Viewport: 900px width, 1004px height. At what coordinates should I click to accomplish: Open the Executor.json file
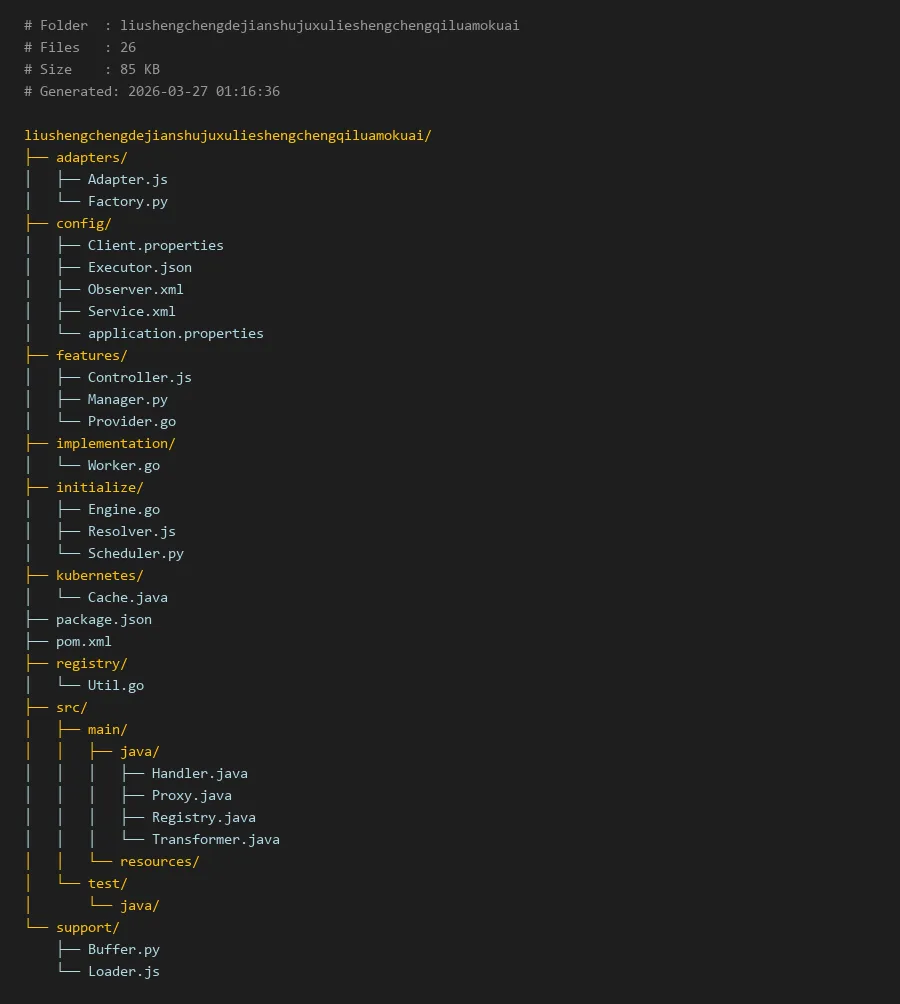(139, 267)
